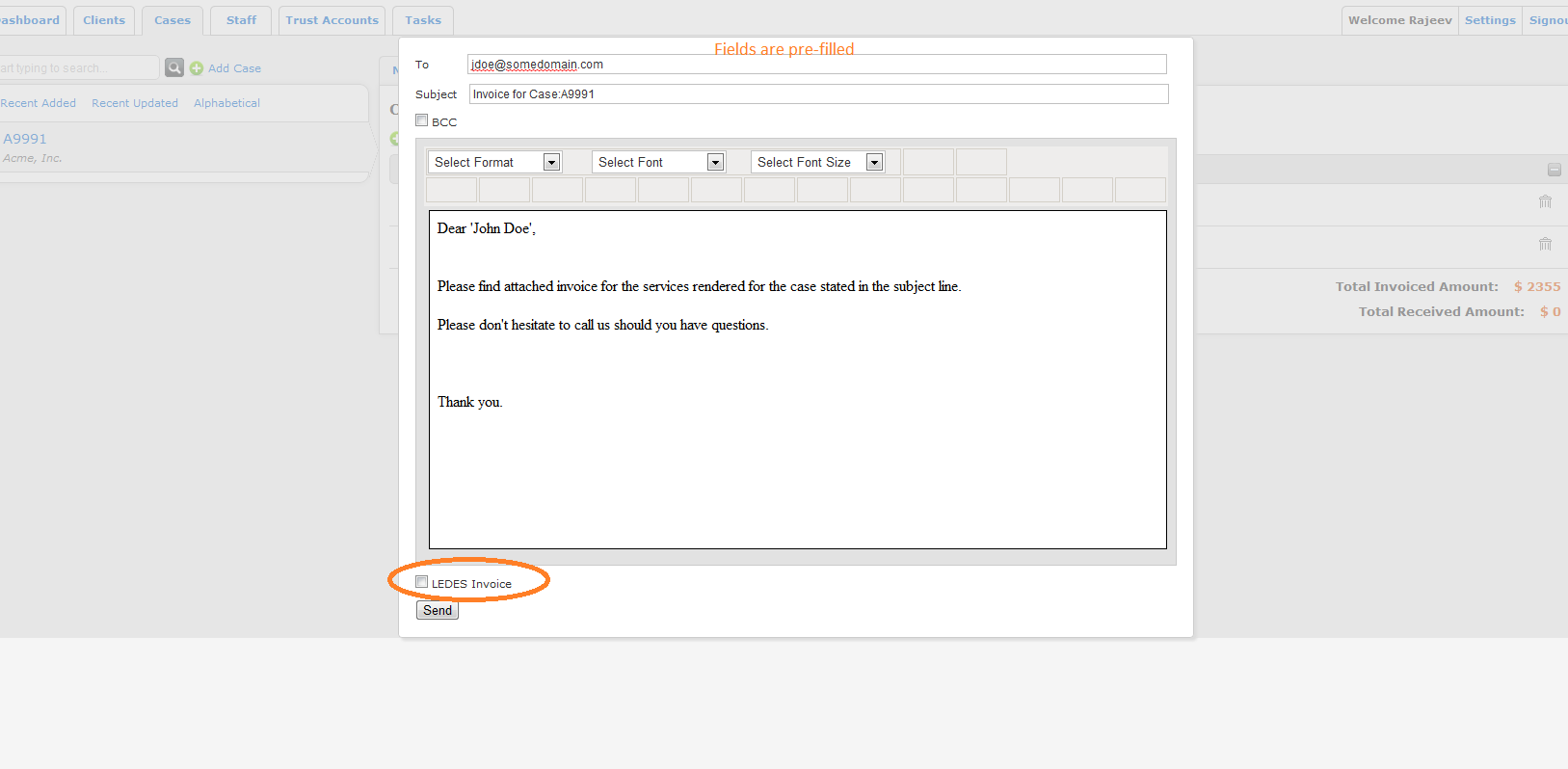1568x769 pixels.
Task: Click the lower trash delete icon
Action: [x=1545, y=244]
